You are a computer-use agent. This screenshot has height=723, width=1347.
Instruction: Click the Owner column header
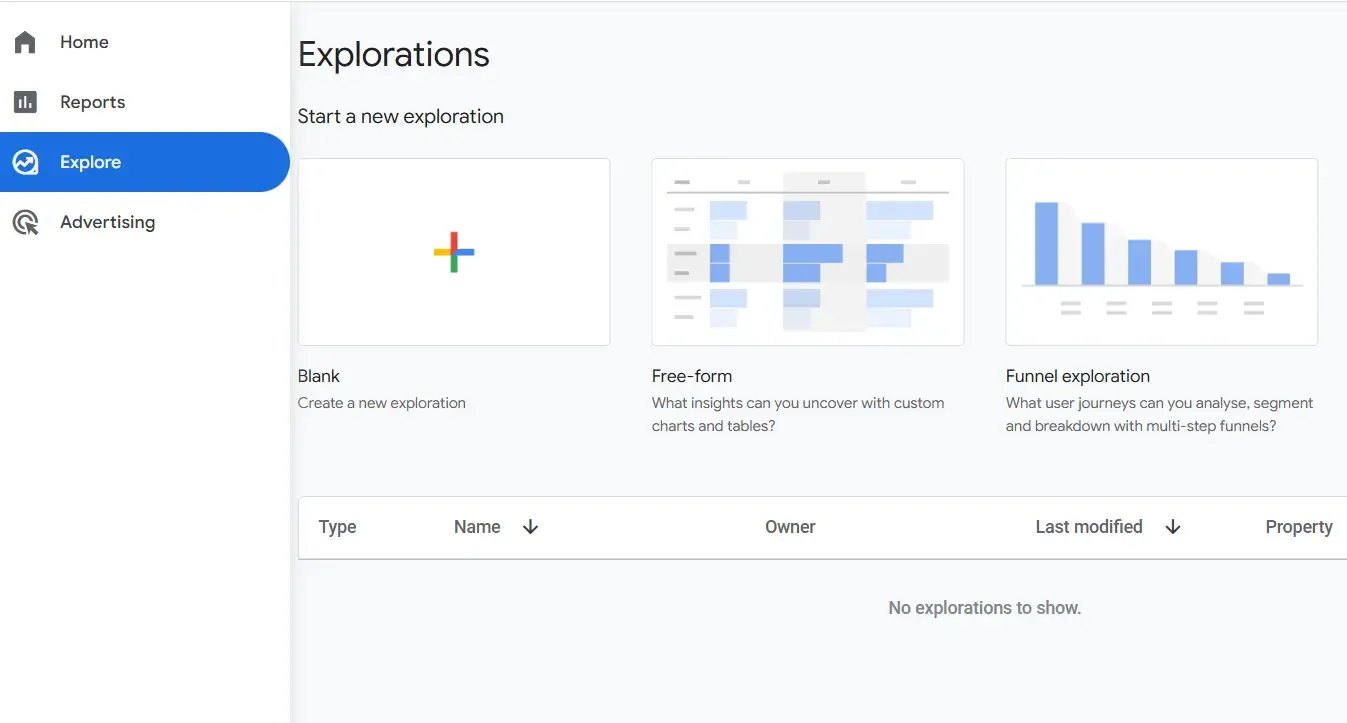pos(790,527)
